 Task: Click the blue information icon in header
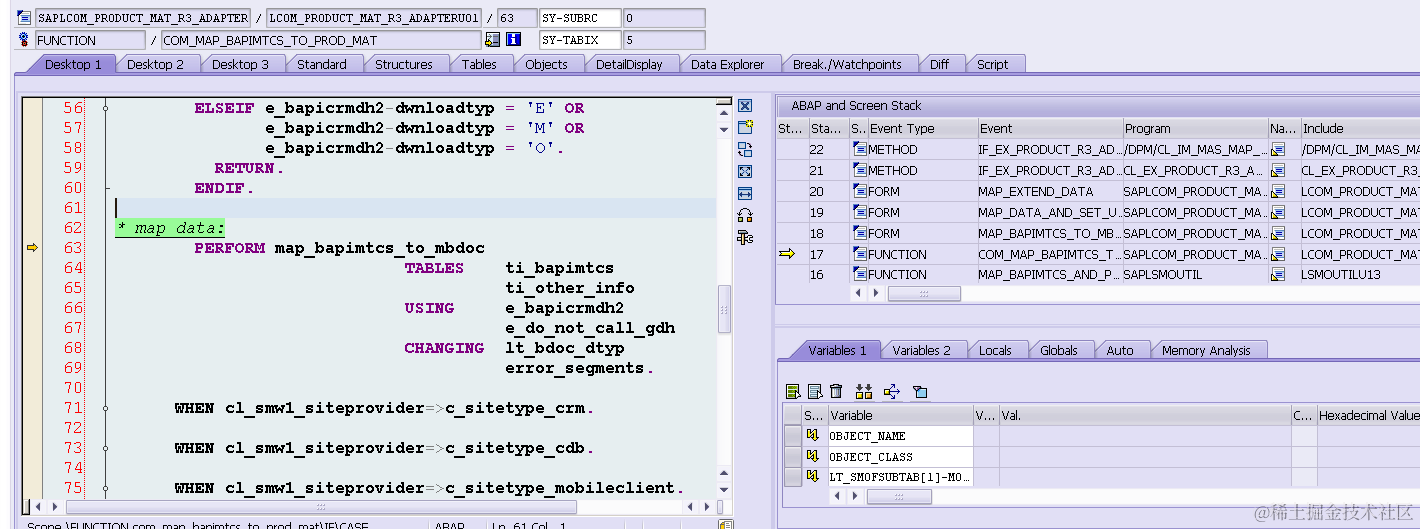point(514,40)
